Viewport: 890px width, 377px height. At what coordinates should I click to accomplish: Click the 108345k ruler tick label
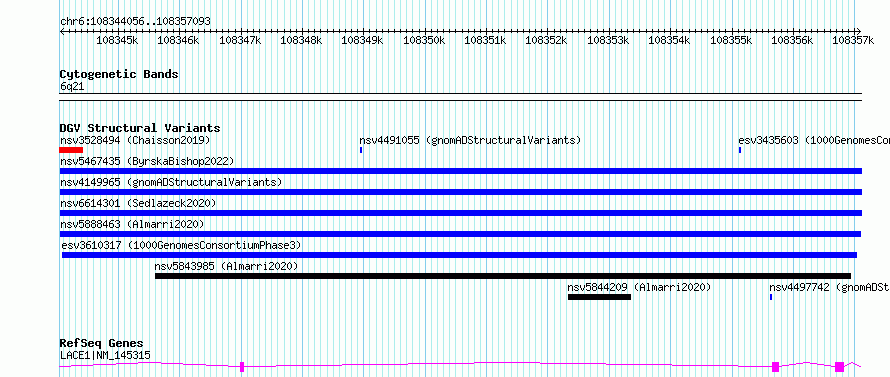tap(117, 40)
